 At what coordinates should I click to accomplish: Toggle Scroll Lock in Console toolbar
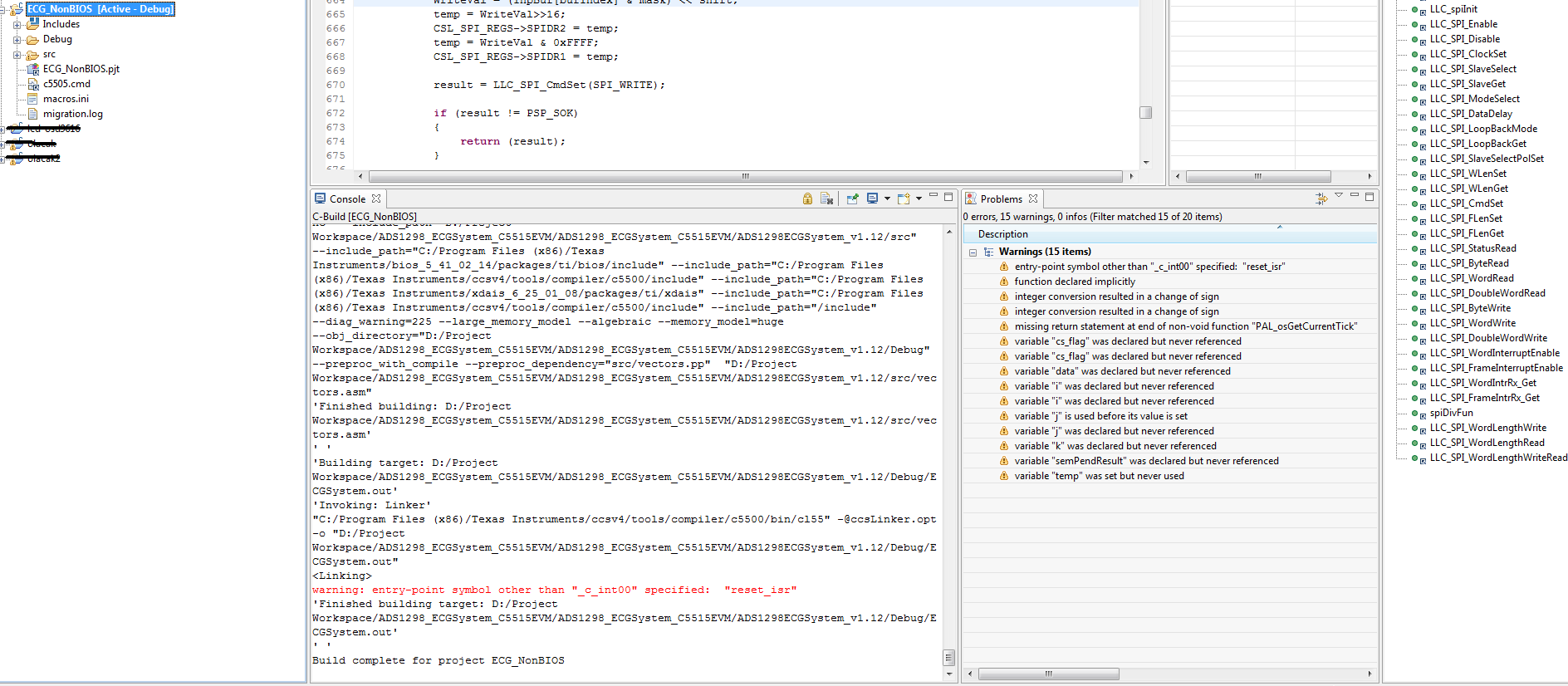click(807, 198)
